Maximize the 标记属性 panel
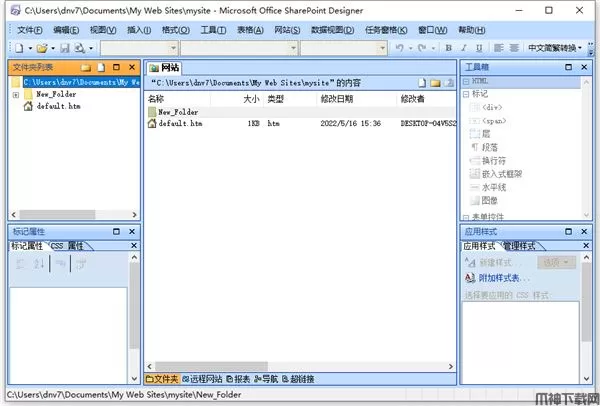600x406 pixels. click(x=116, y=232)
